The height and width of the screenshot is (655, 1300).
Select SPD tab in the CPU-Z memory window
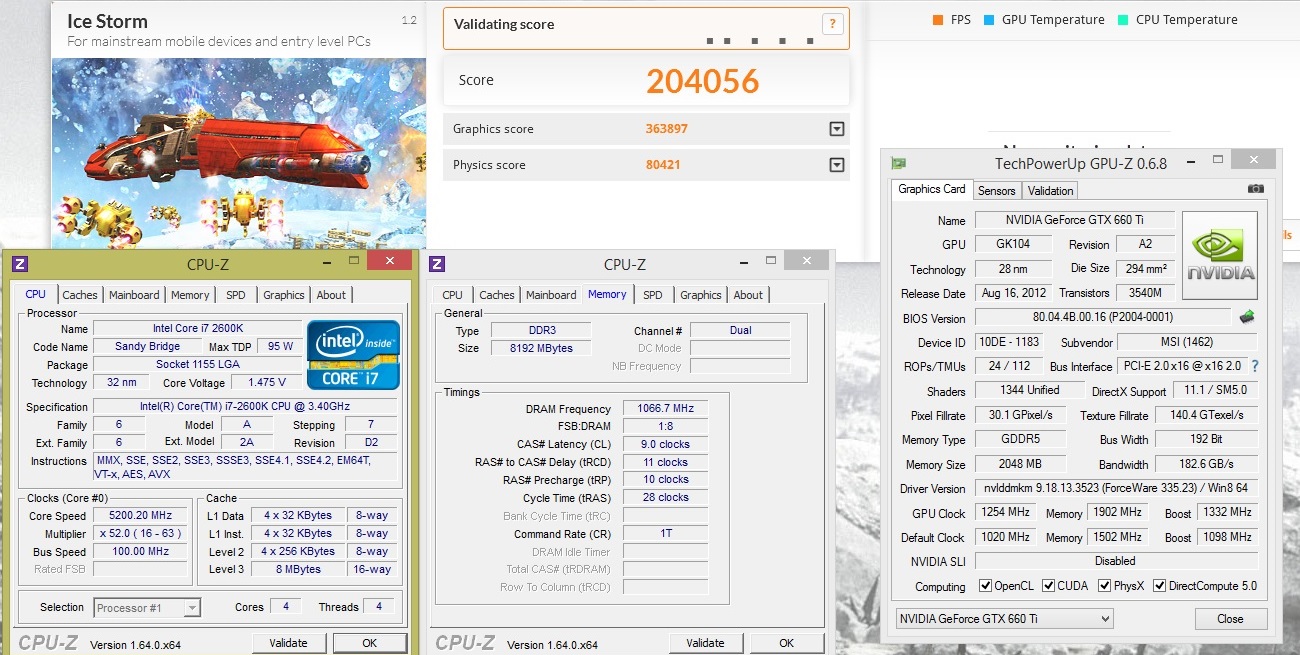[x=653, y=295]
